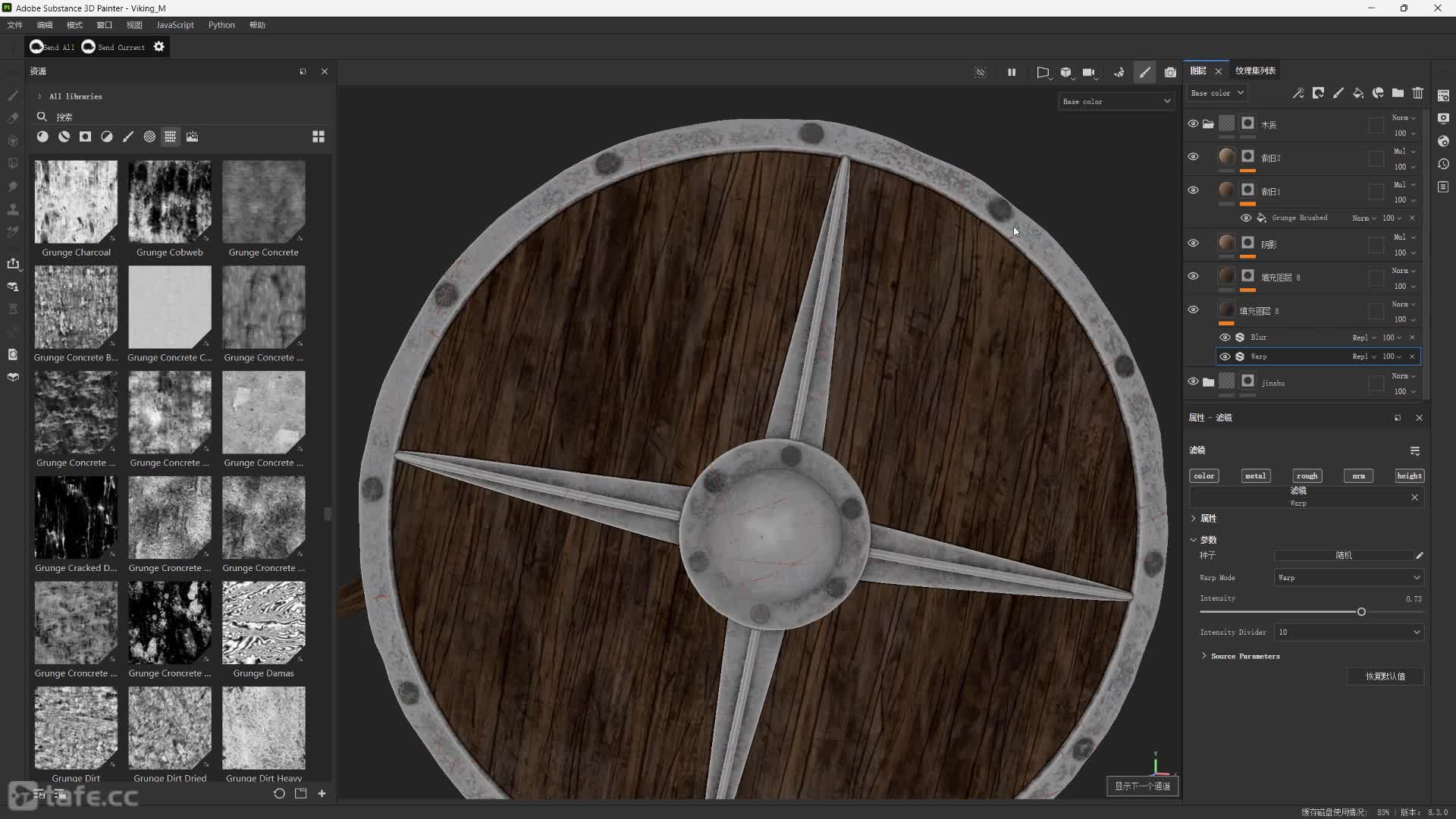The image size is (1456, 819).
Task: Switch asset thumbnail view size icon
Action: (x=318, y=136)
